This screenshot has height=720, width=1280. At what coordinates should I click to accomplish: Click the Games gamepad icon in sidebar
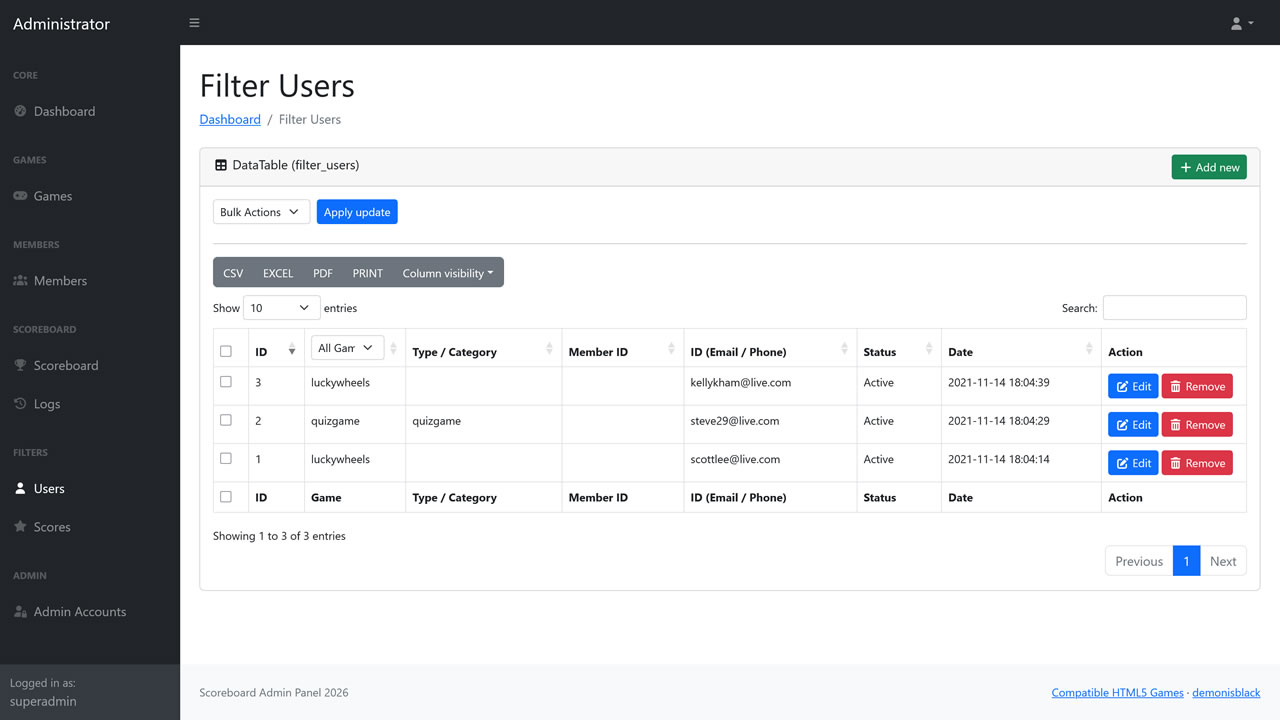pyautogui.click(x=20, y=196)
